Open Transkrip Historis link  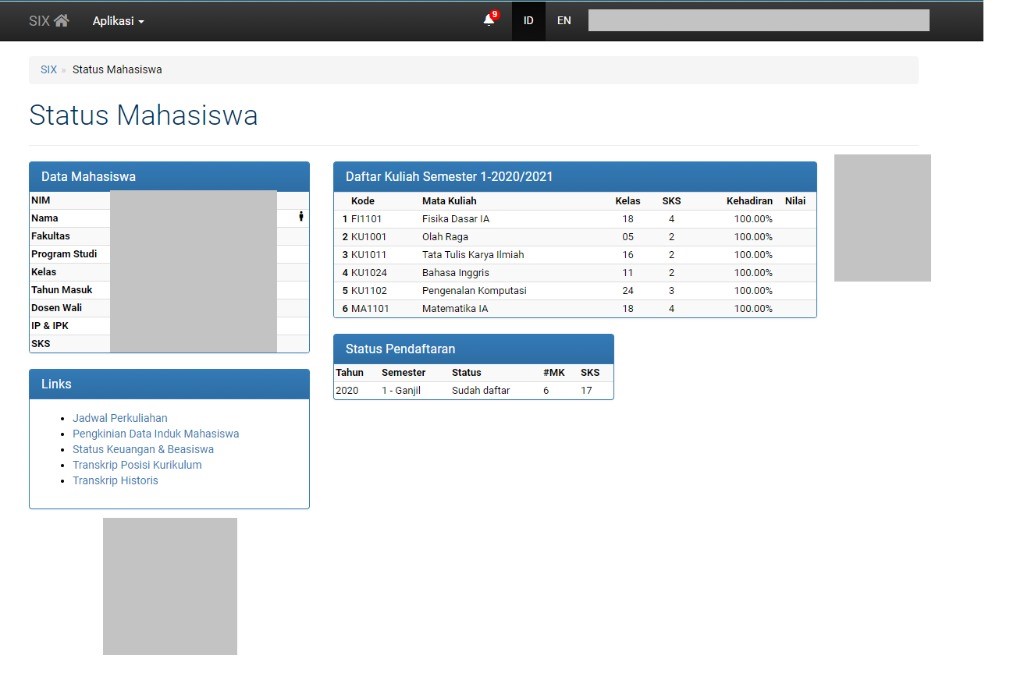[x=115, y=480]
